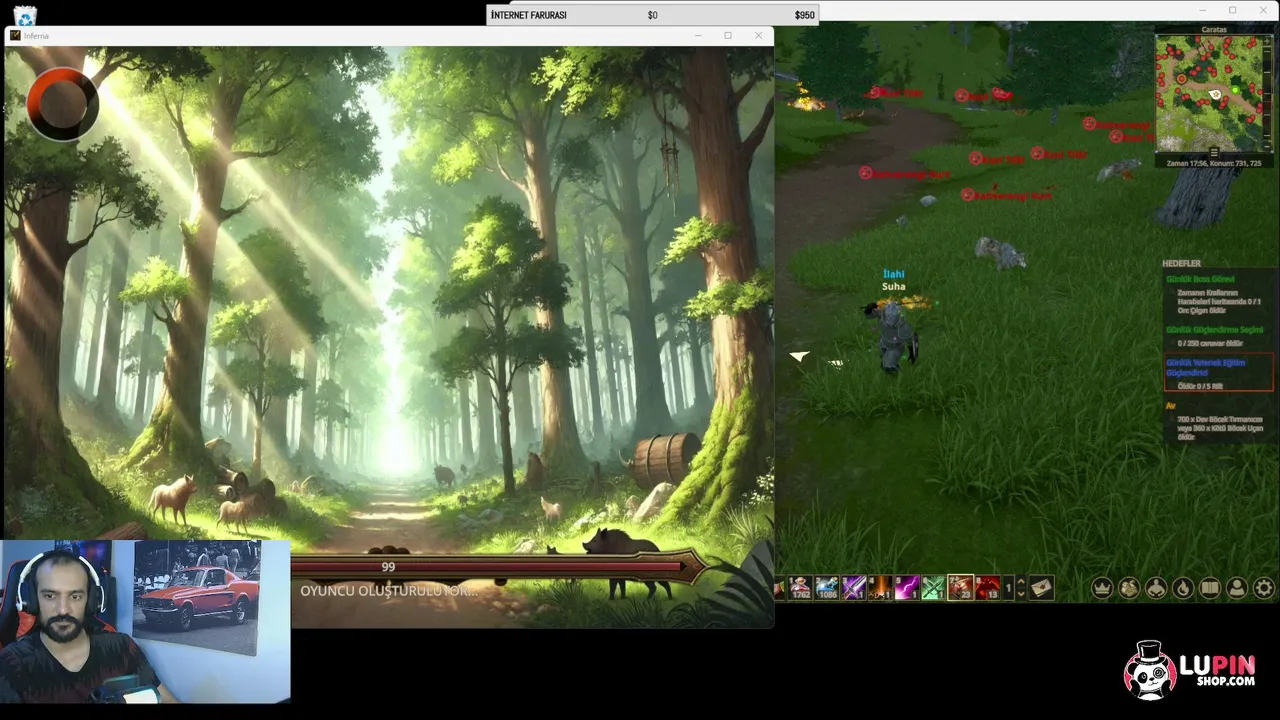Click the İNTERNET FARURASI label
This screenshot has height=720, width=1280.
point(529,15)
